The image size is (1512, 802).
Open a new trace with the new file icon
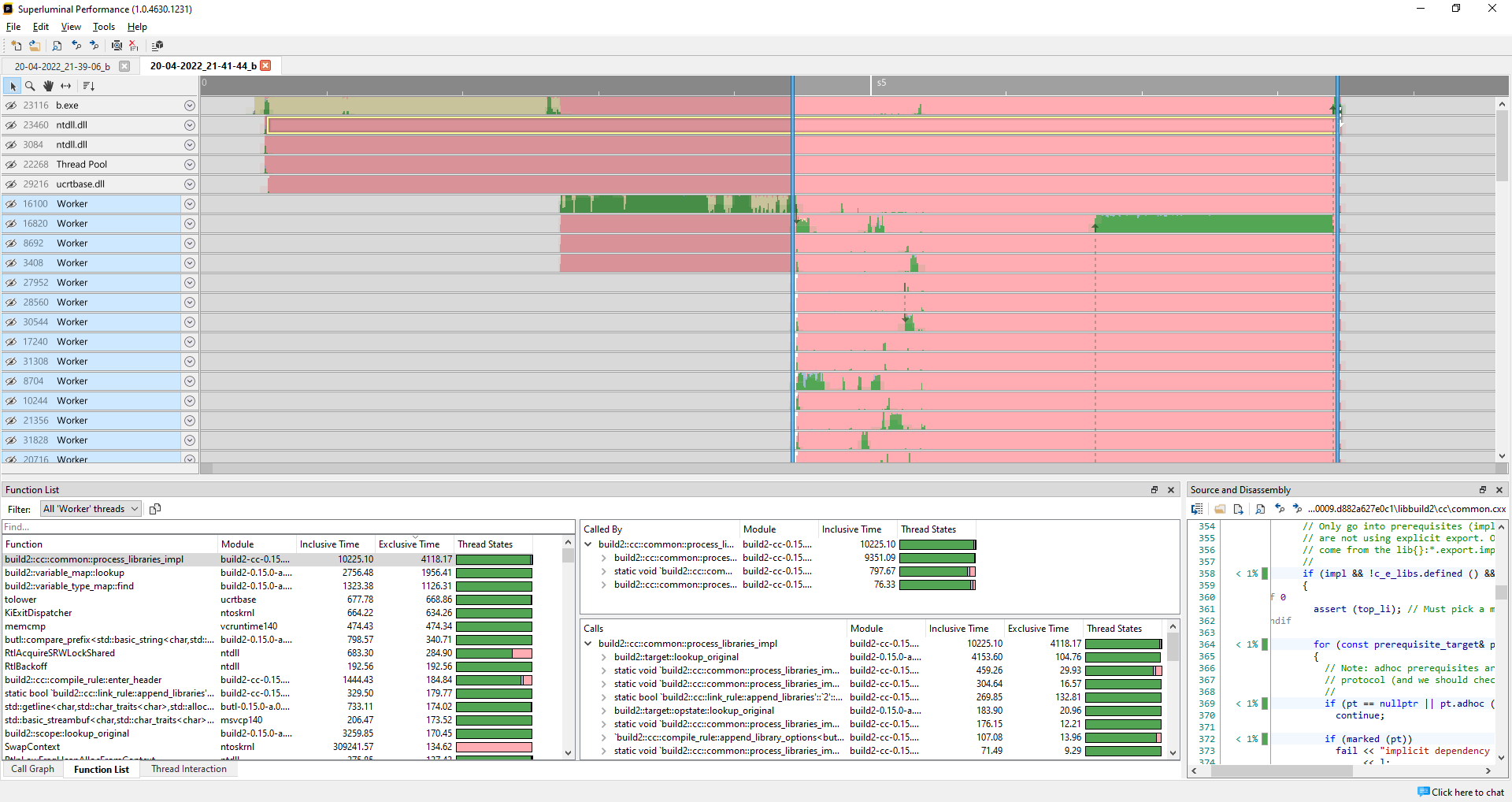point(15,45)
